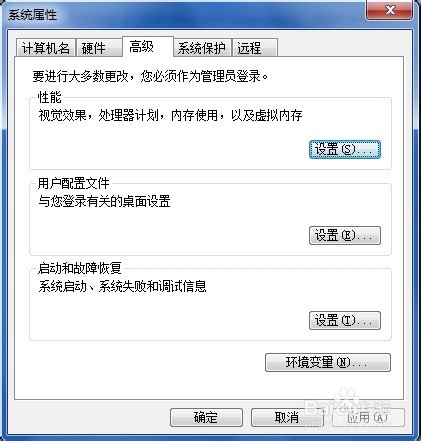The height and width of the screenshot is (441, 421).
Task: Select the 高级 tab
Action: pos(148,47)
